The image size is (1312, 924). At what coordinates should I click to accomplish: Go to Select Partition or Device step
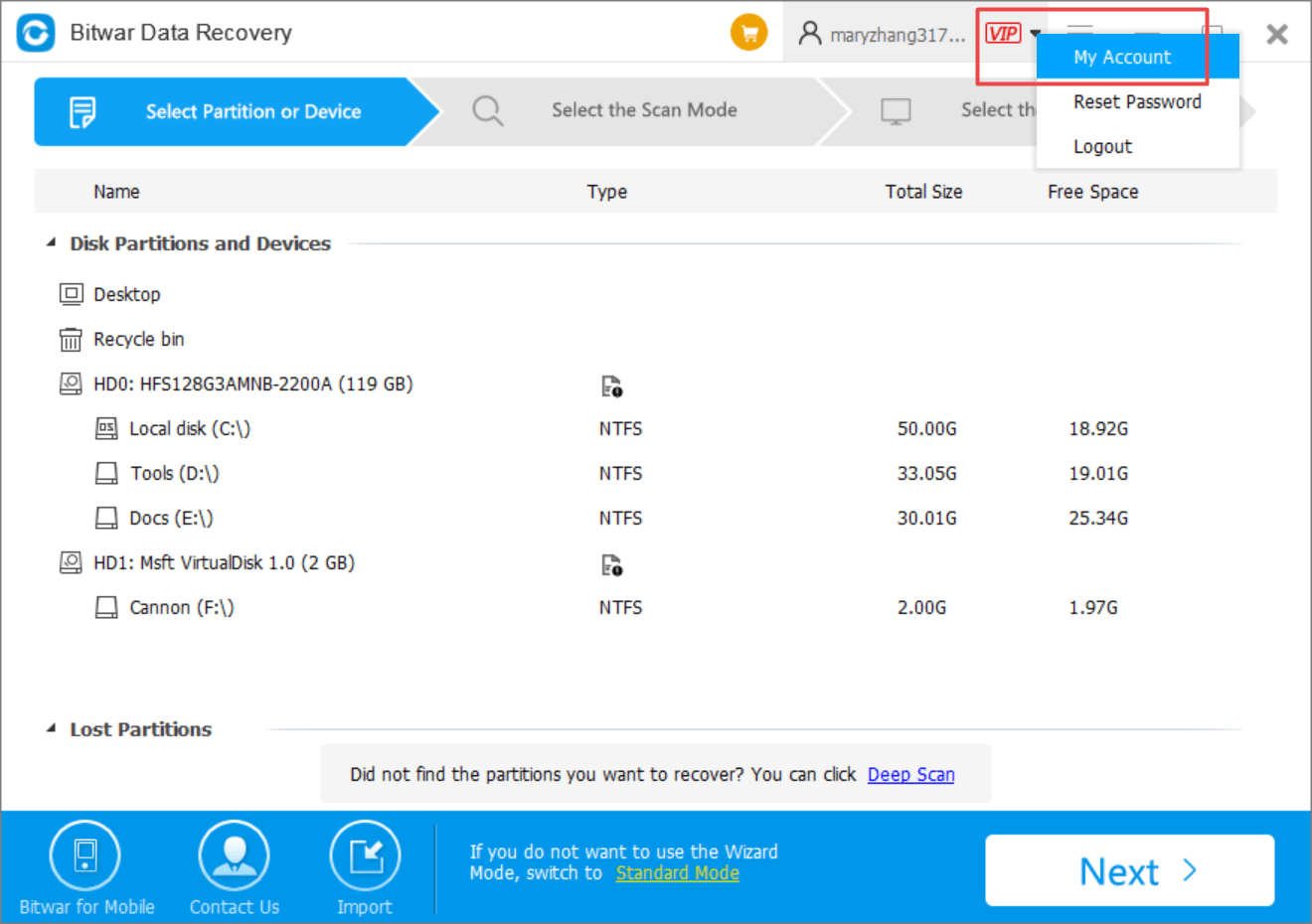tap(238, 111)
